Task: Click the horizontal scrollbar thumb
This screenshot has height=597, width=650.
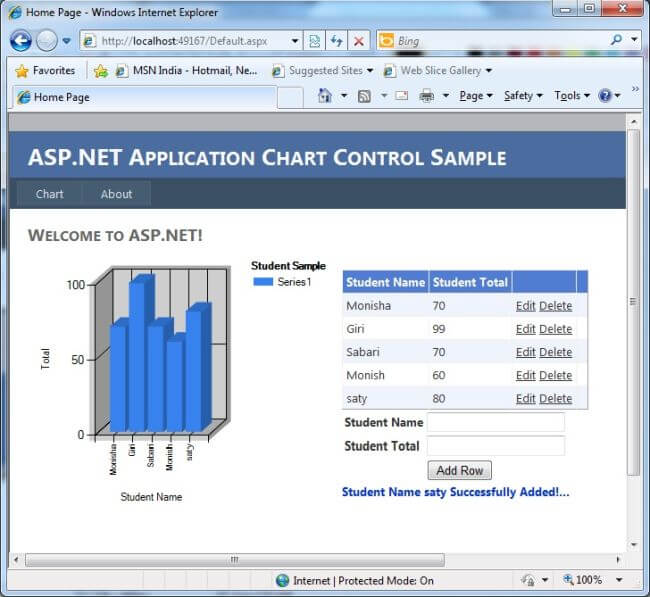Action: point(235,560)
